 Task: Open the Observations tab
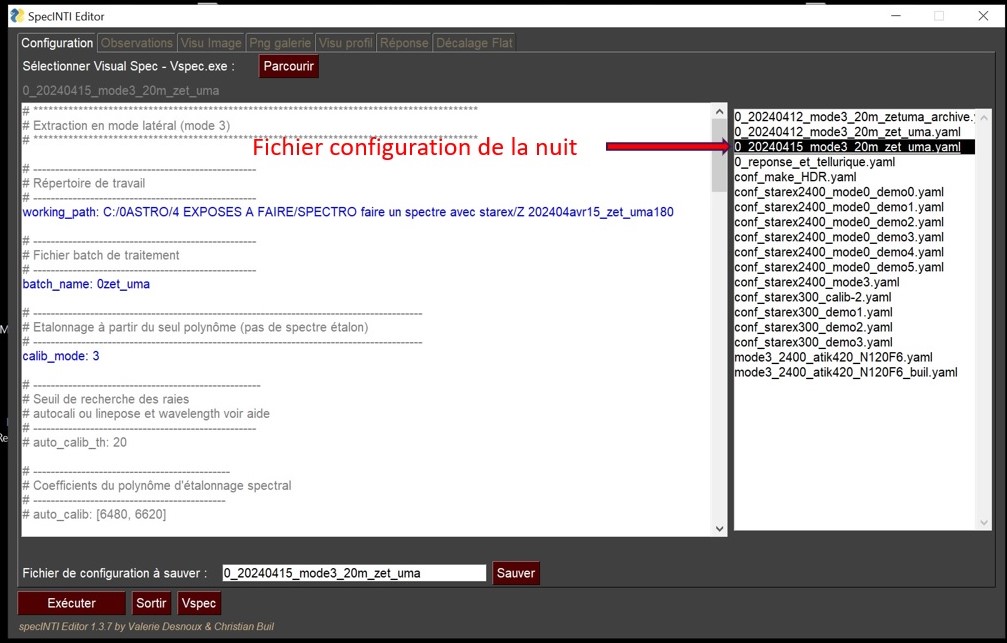coord(137,43)
